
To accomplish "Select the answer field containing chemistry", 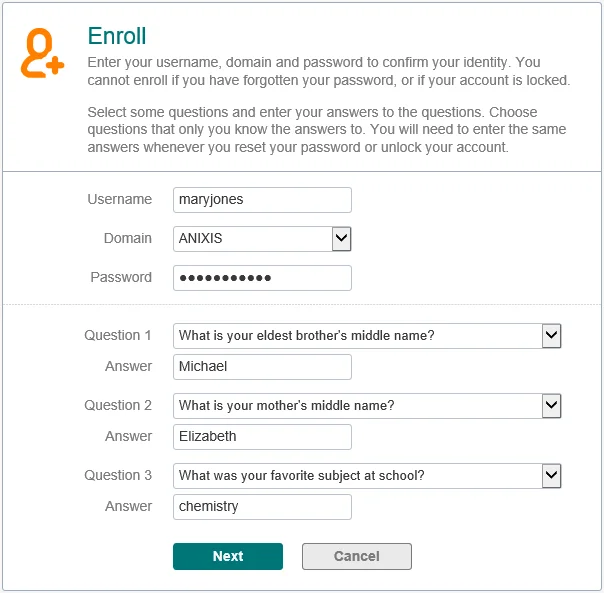I will [x=262, y=507].
